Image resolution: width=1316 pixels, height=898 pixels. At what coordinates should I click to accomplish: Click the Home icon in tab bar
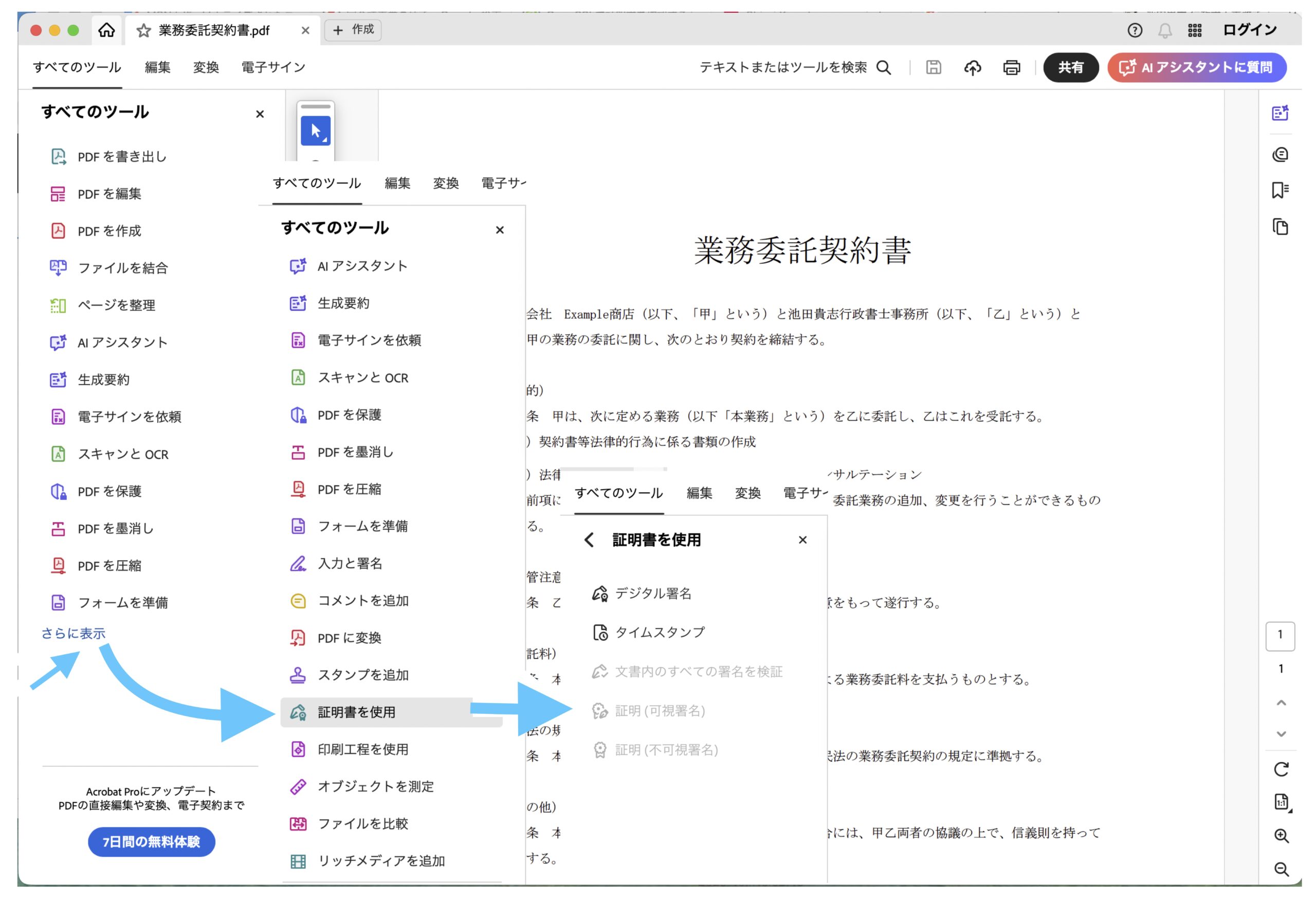pos(106,30)
